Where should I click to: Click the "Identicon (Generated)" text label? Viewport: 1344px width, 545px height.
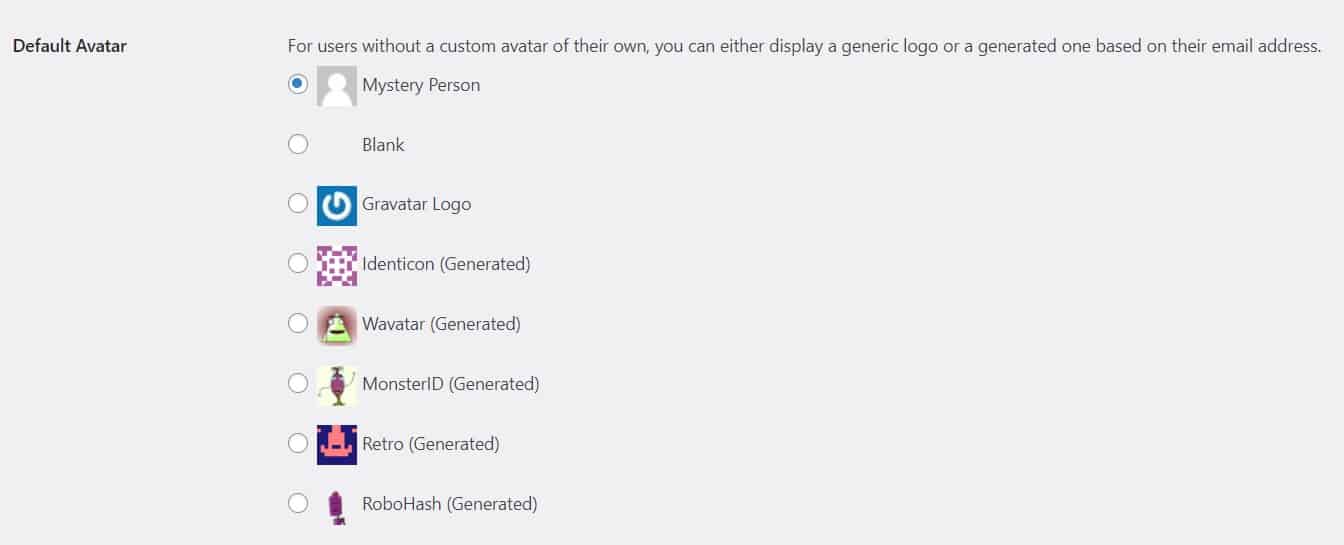pyautogui.click(x=446, y=264)
